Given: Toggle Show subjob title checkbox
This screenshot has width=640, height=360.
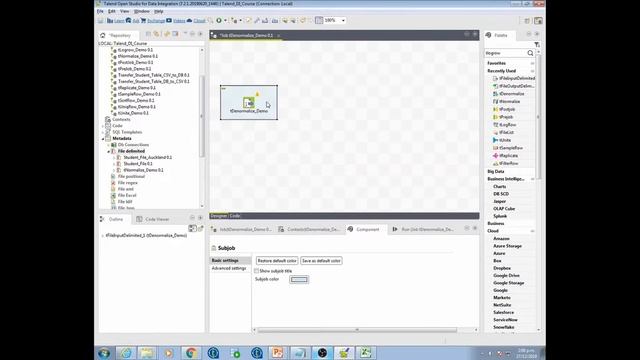Looking at the screenshot, I should click(256, 271).
